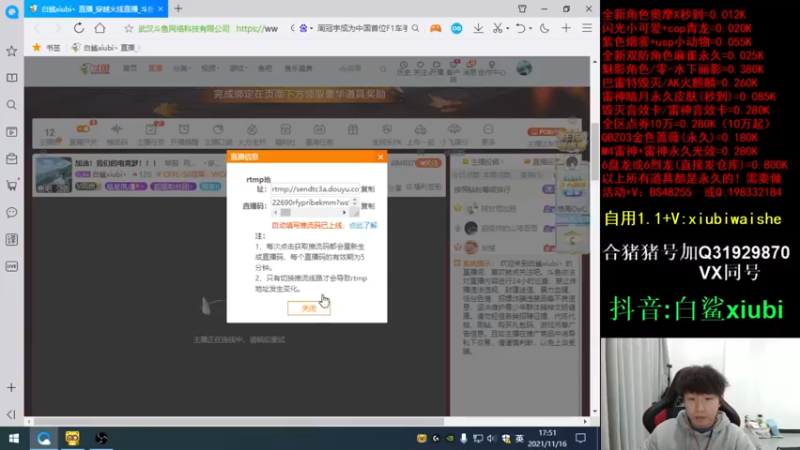Open the 推流码 stream code tool
The image size is (800, 450).
(x=117, y=135)
